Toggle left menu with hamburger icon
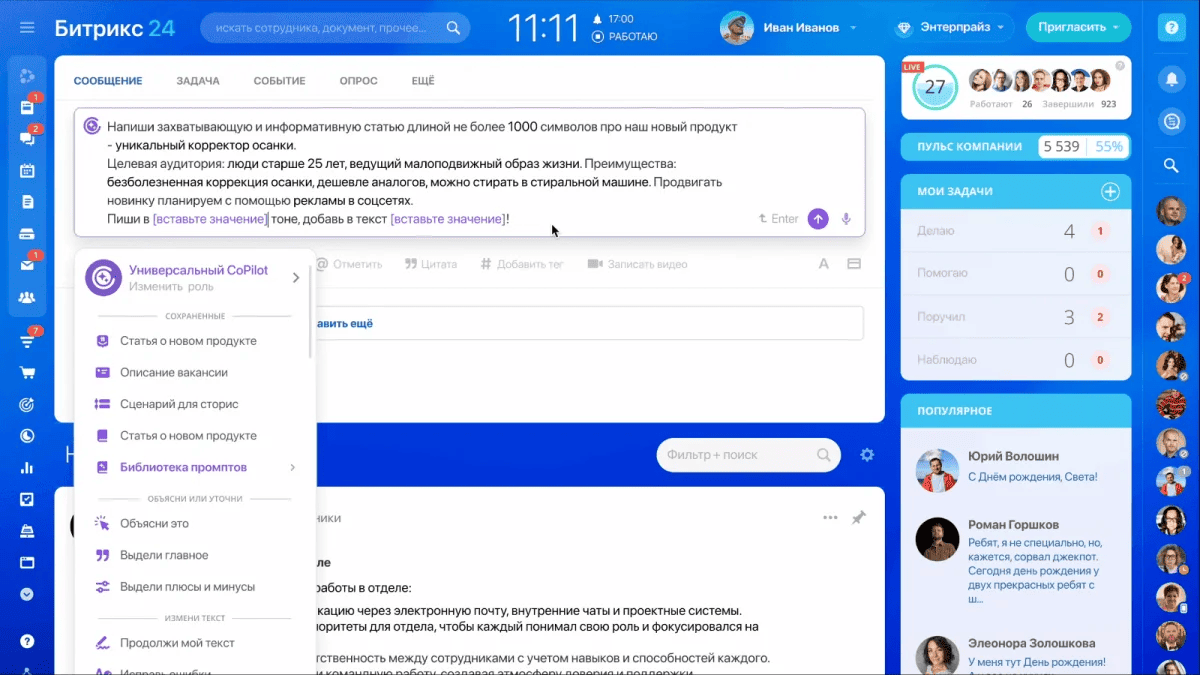This screenshot has height=675, width=1200. [27, 28]
